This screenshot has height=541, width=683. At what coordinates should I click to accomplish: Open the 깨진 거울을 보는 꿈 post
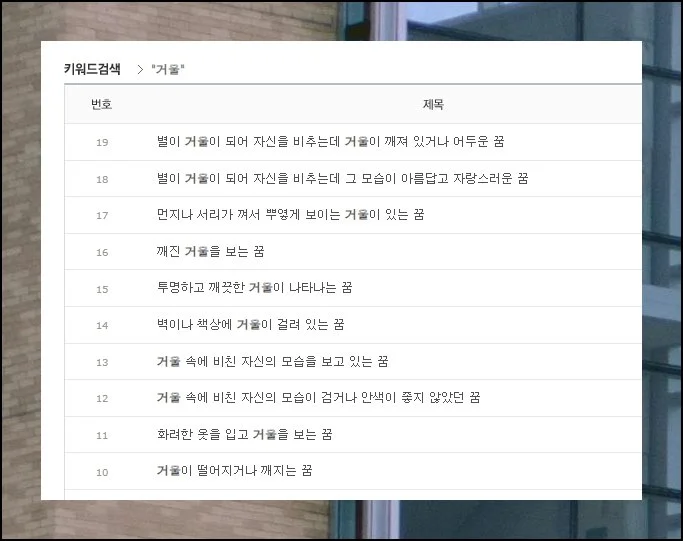point(209,252)
